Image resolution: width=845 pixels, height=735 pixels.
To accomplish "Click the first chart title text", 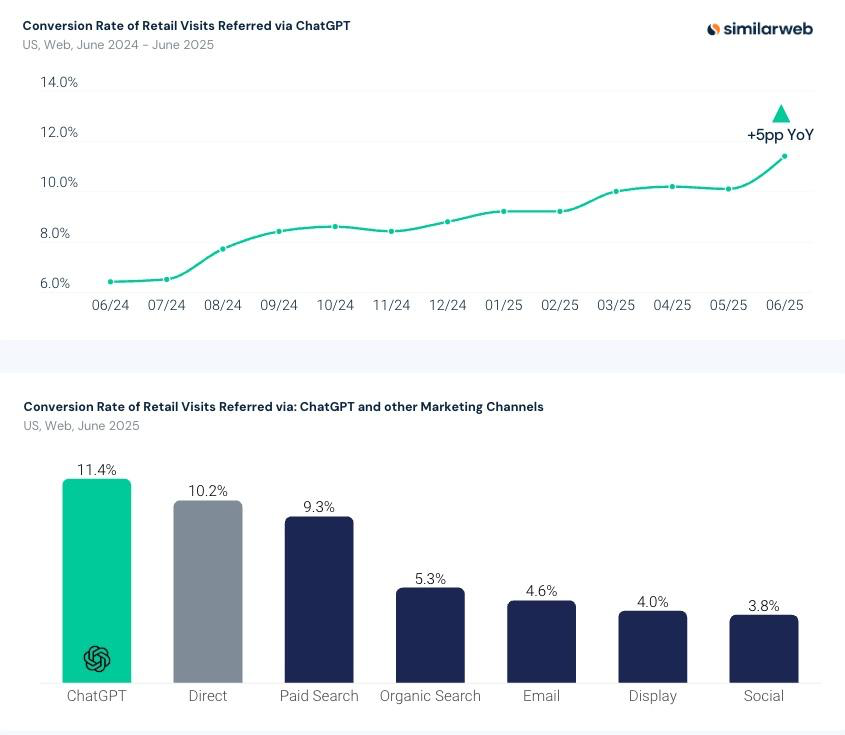I will coord(186,26).
